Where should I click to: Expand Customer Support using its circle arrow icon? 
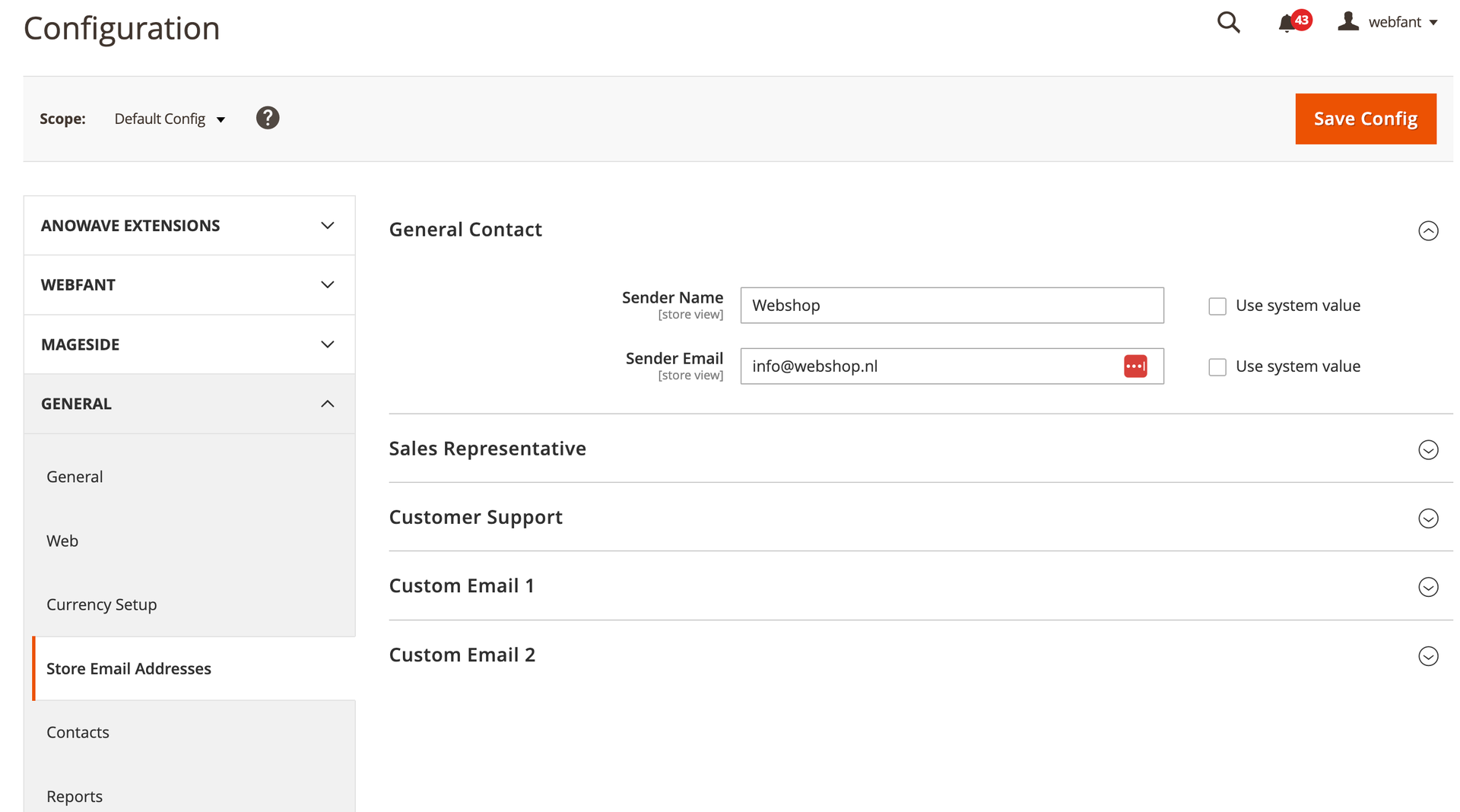point(1428,519)
